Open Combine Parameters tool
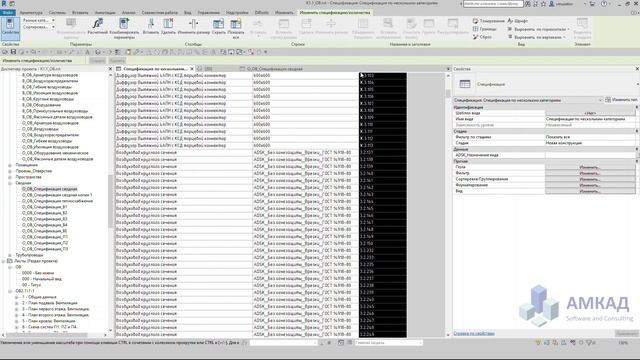 point(124,28)
